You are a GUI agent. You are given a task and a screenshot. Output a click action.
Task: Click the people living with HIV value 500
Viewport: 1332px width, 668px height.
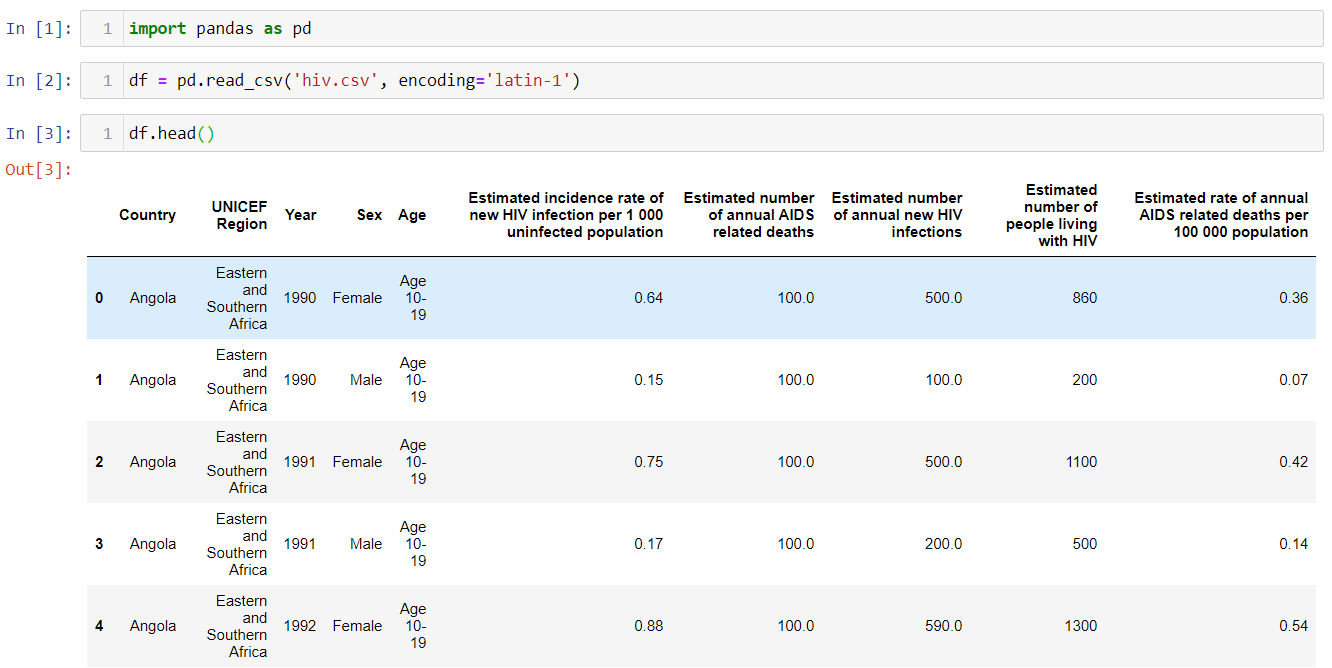[1084, 544]
